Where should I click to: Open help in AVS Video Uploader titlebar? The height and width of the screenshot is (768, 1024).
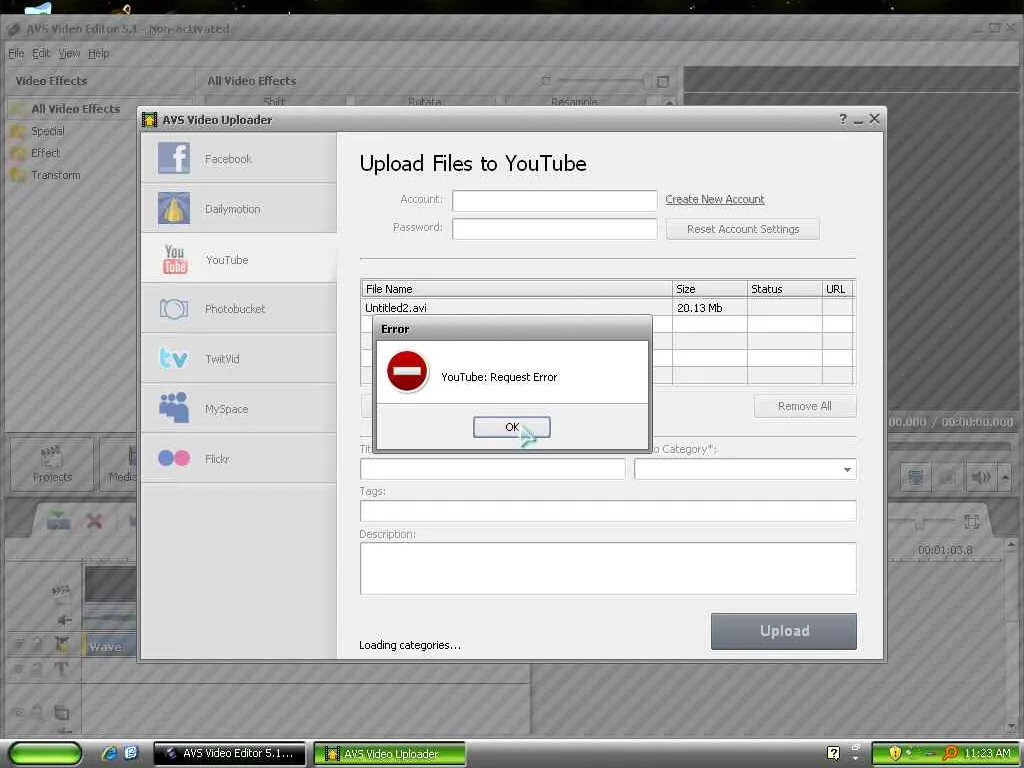(x=842, y=119)
